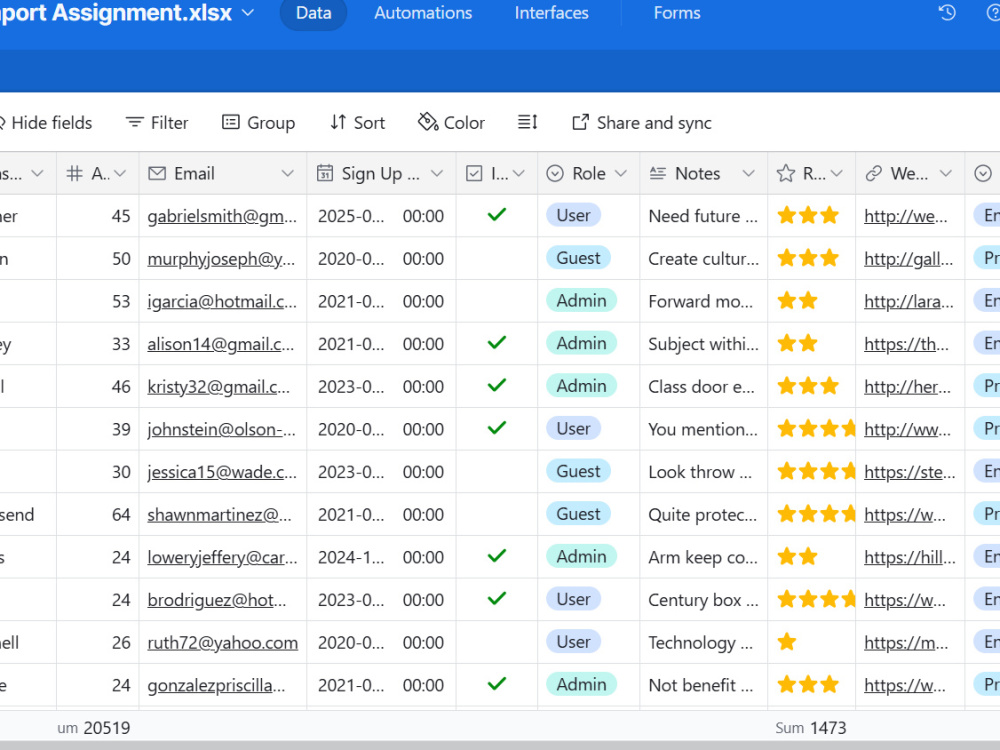Check the empty checkbox in murphyjoseph row
The width and height of the screenshot is (1000, 750).
coord(497,258)
